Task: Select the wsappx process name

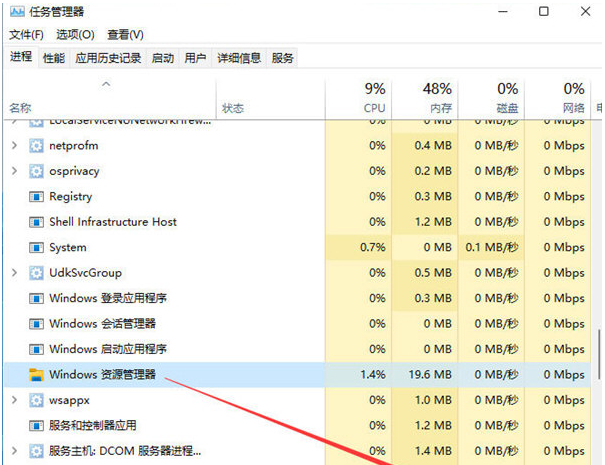Action: coord(69,400)
